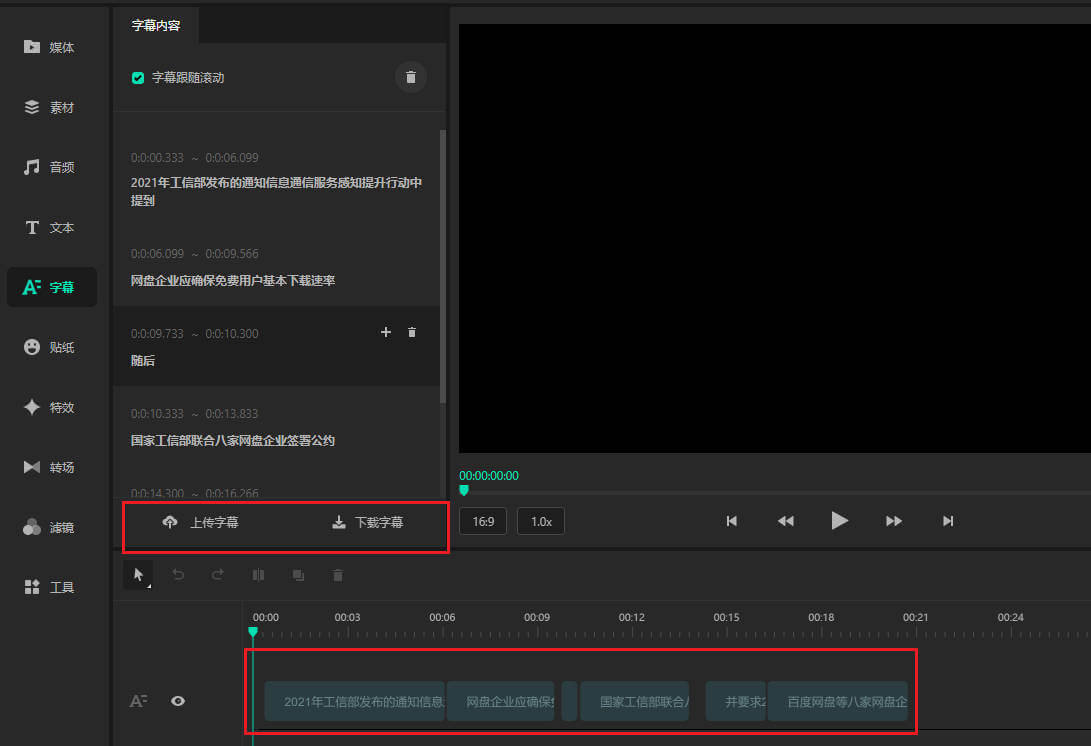The image size is (1091, 746).
Task: Select timeline clip 百度网盘等八家网盘企
Action: [x=838, y=701]
